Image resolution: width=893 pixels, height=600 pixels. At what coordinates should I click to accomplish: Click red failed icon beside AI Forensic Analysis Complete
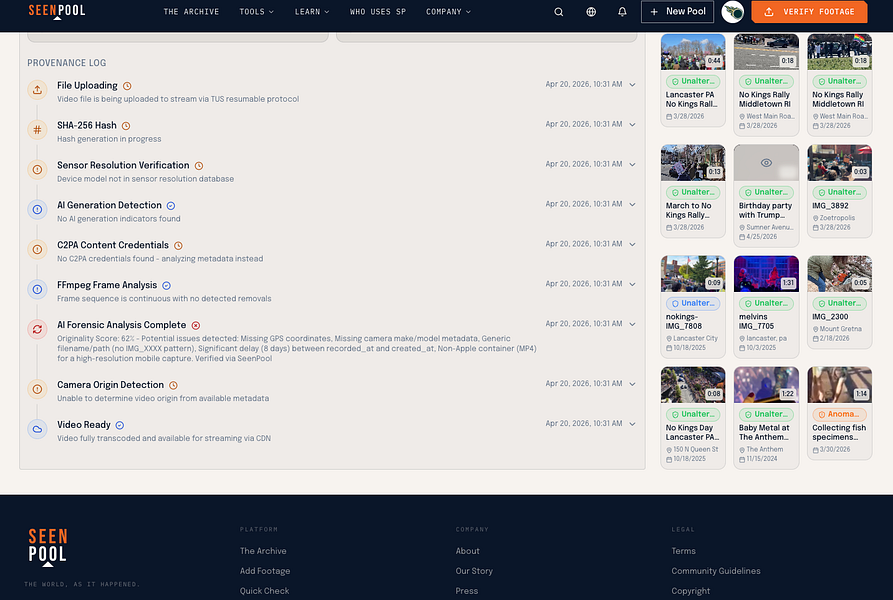pos(196,326)
